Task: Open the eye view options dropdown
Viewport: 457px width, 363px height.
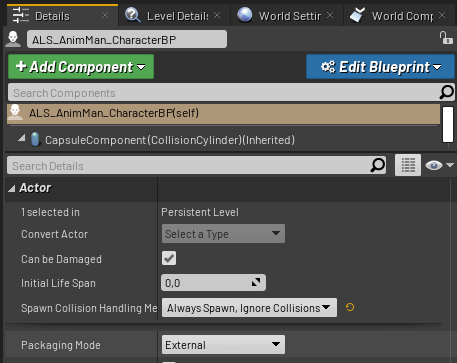Action: point(439,165)
